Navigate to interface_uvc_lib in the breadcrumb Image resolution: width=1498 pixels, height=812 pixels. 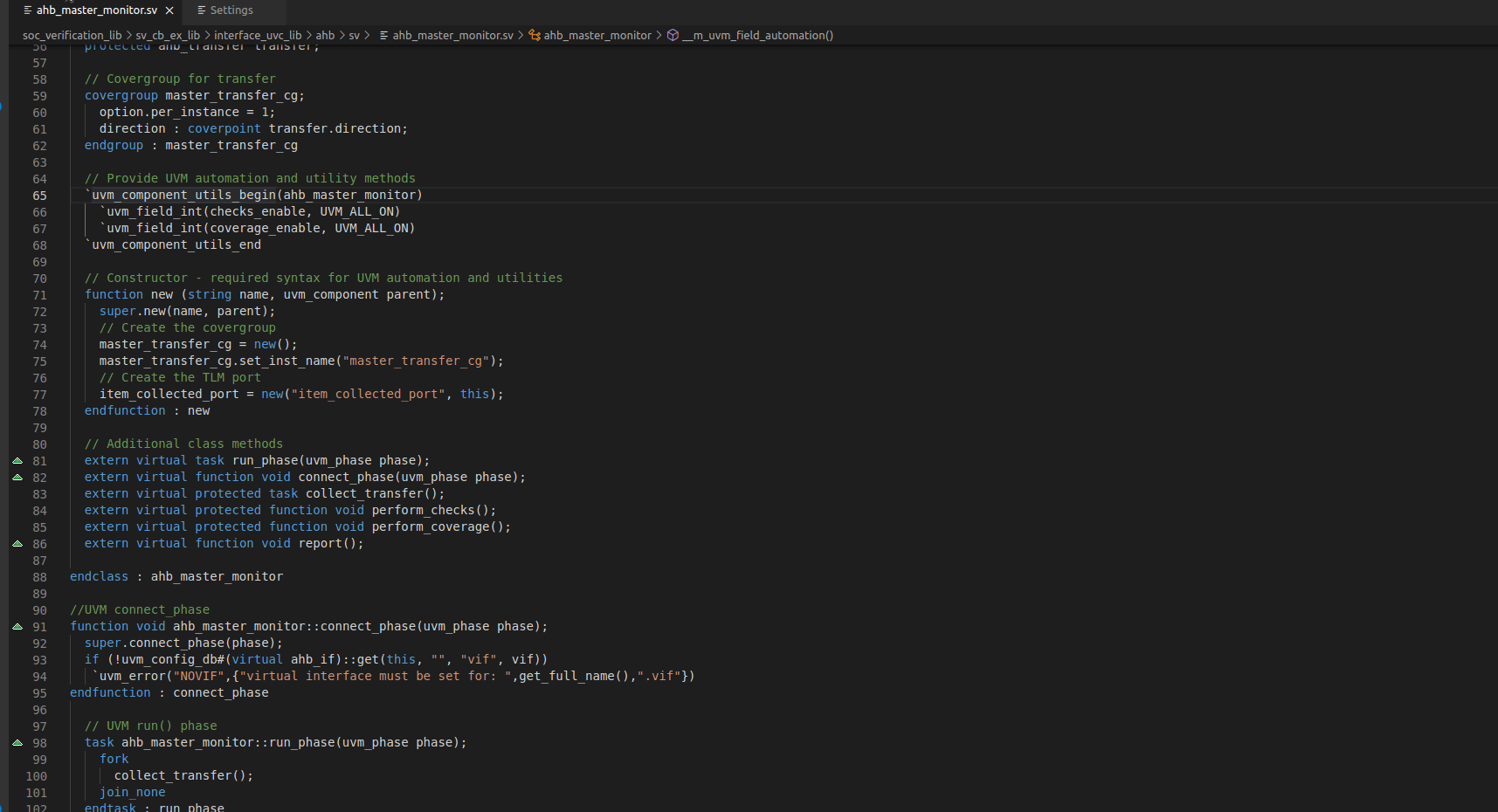[x=259, y=35]
